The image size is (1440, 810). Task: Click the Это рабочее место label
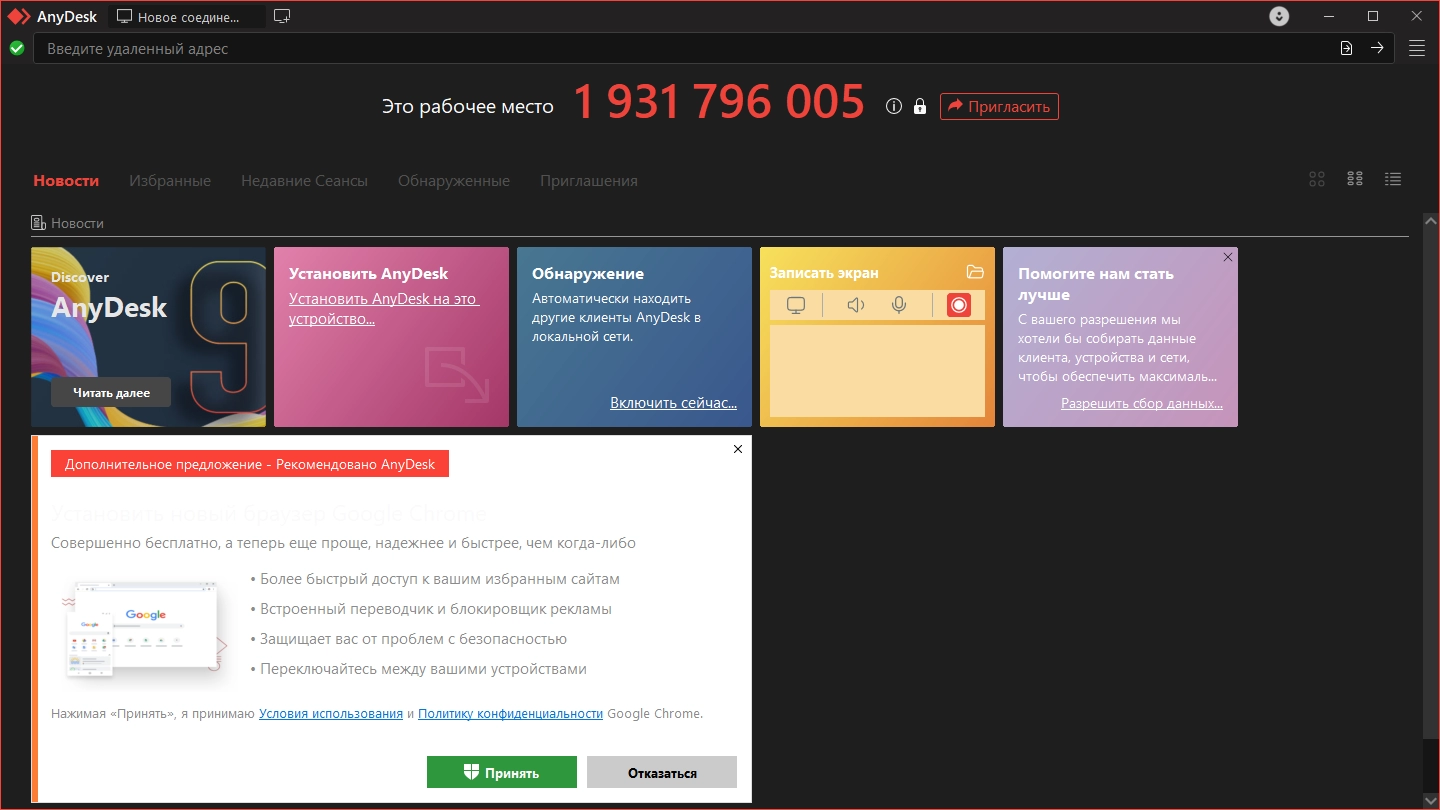click(x=468, y=107)
